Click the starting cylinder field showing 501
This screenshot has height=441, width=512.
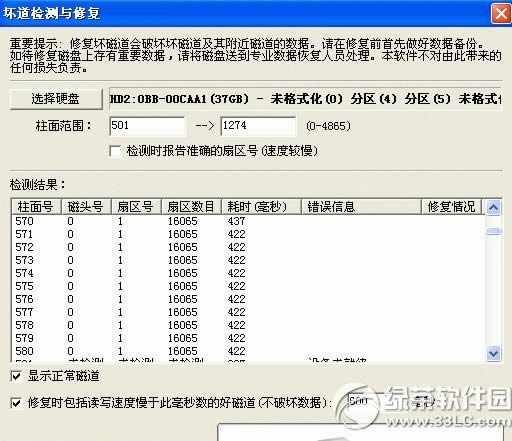point(147,126)
